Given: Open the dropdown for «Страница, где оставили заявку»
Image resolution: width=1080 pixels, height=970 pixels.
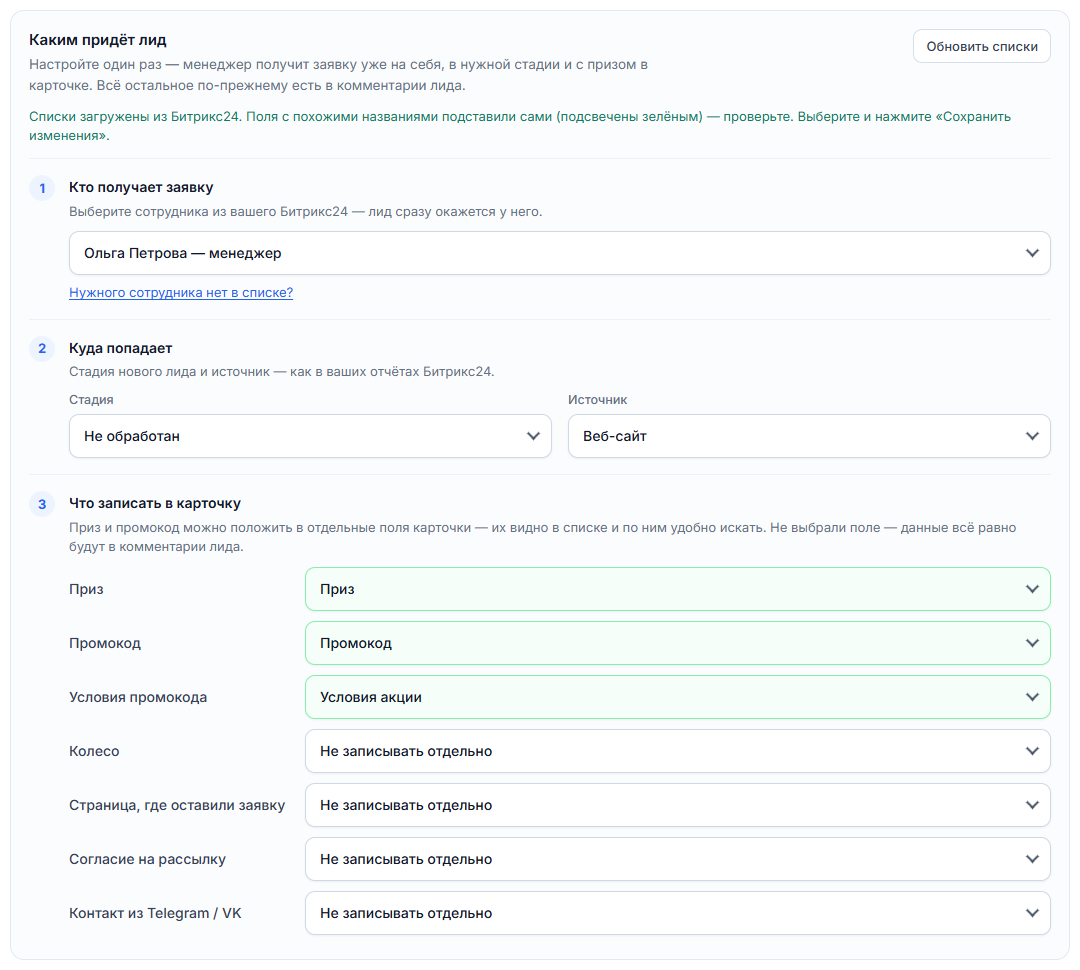Looking at the screenshot, I should pos(678,805).
